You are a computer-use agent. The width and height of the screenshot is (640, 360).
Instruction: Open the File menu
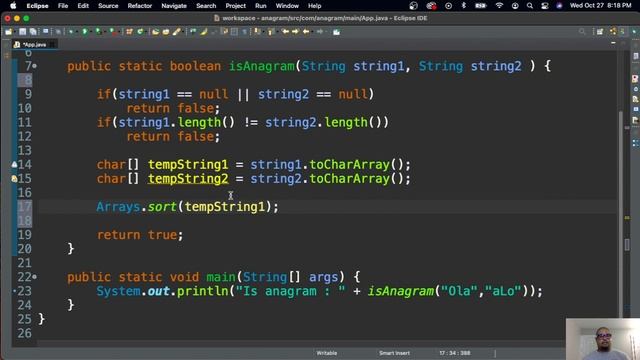pos(63,6)
